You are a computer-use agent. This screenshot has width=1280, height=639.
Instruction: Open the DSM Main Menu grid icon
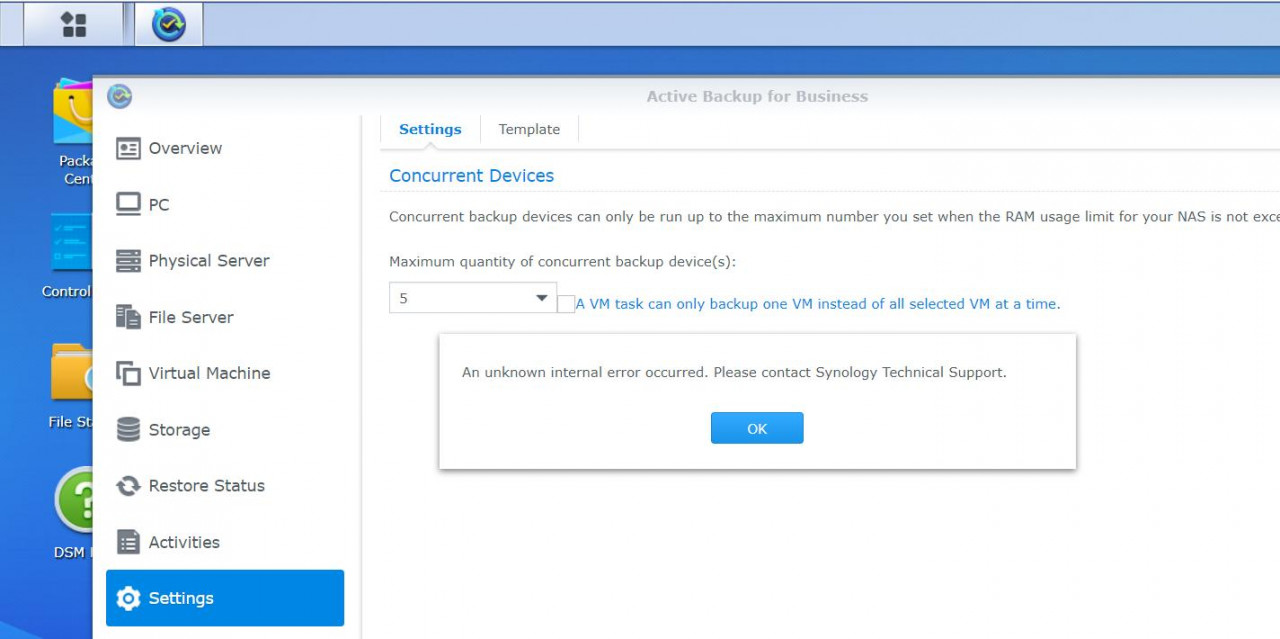(74, 24)
